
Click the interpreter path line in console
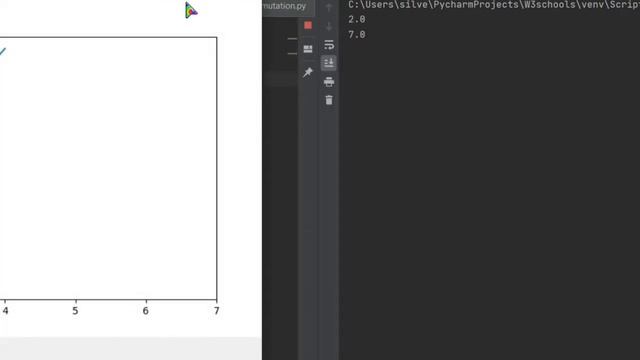(x=494, y=5)
